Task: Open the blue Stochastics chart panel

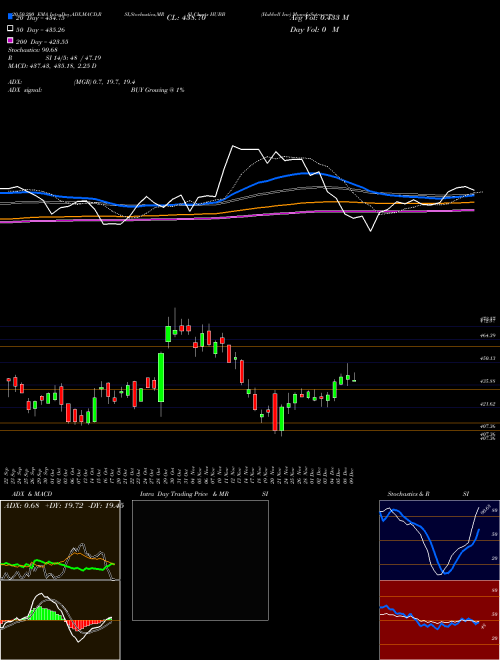Action: click(x=439, y=540)
